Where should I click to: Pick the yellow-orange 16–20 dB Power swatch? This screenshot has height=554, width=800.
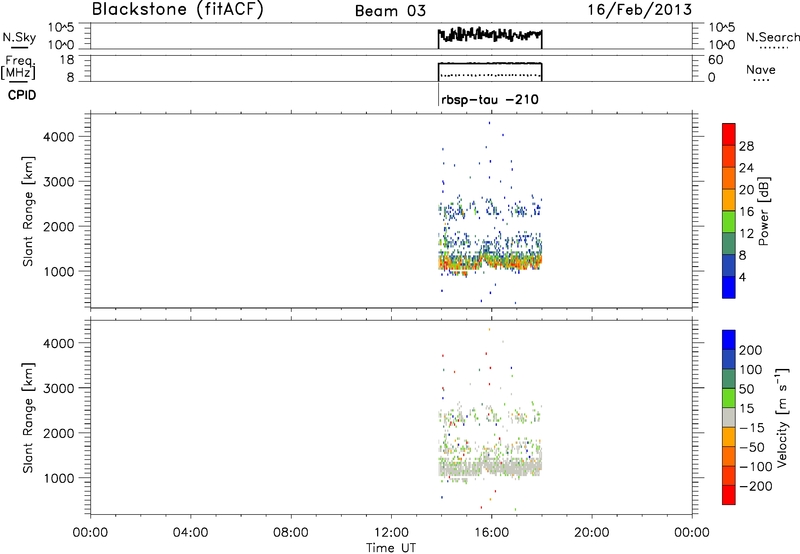(x=729, y=200)
